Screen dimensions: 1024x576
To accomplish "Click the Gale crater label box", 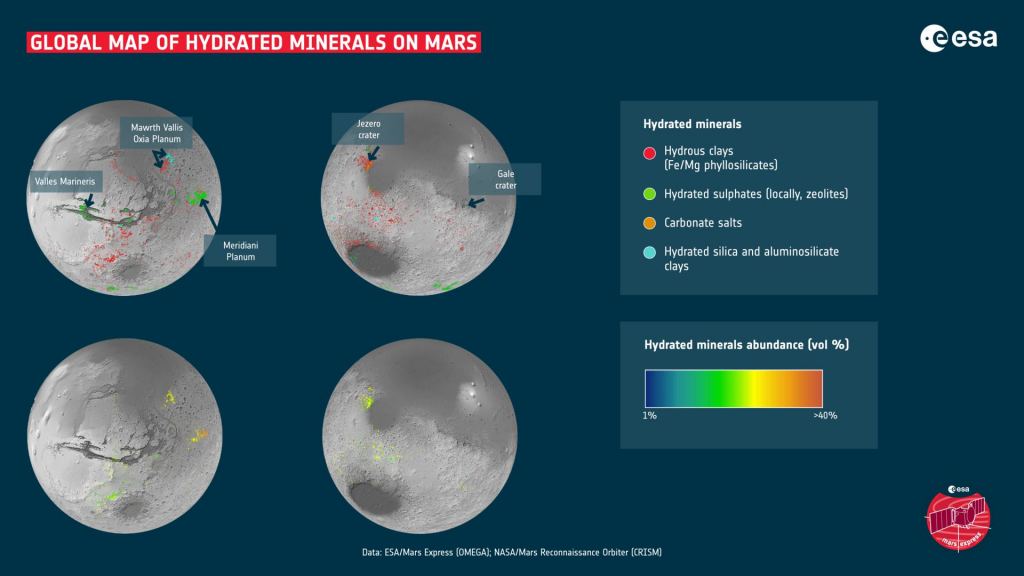I will (x=505, y=179).
